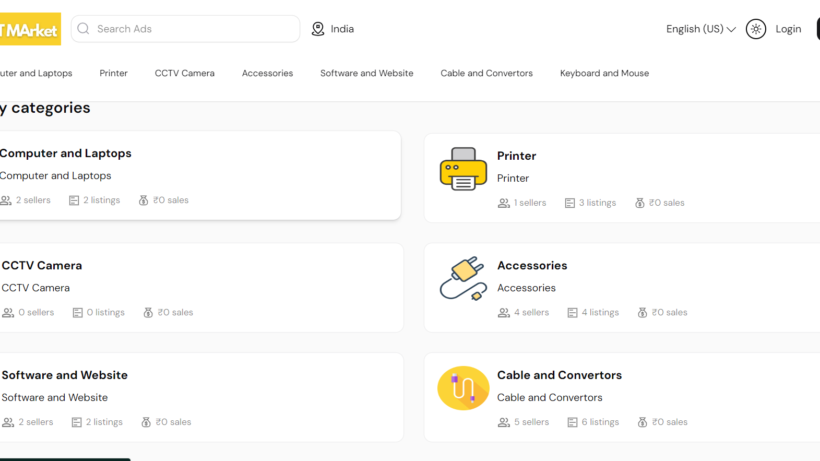
Task: Click the location pin icon beside India
Action: [318, 29]
